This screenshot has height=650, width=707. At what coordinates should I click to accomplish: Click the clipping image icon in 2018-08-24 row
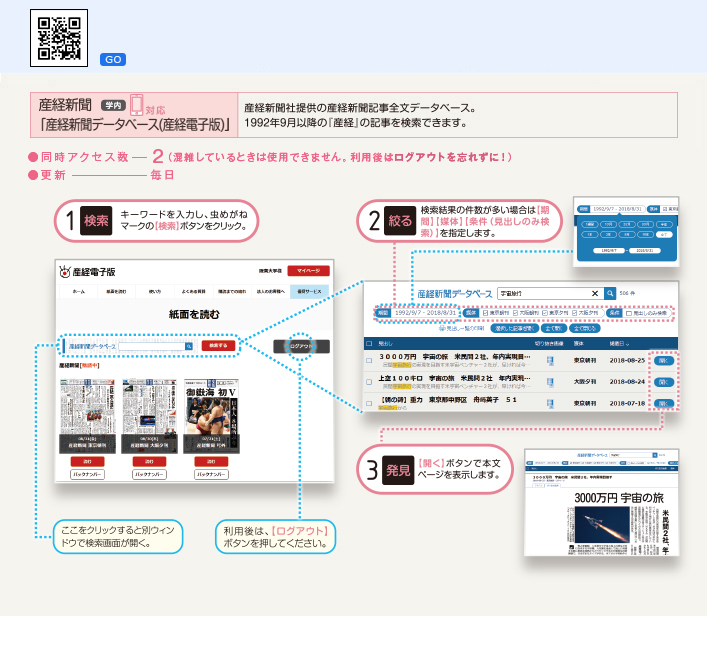point(550,382)
